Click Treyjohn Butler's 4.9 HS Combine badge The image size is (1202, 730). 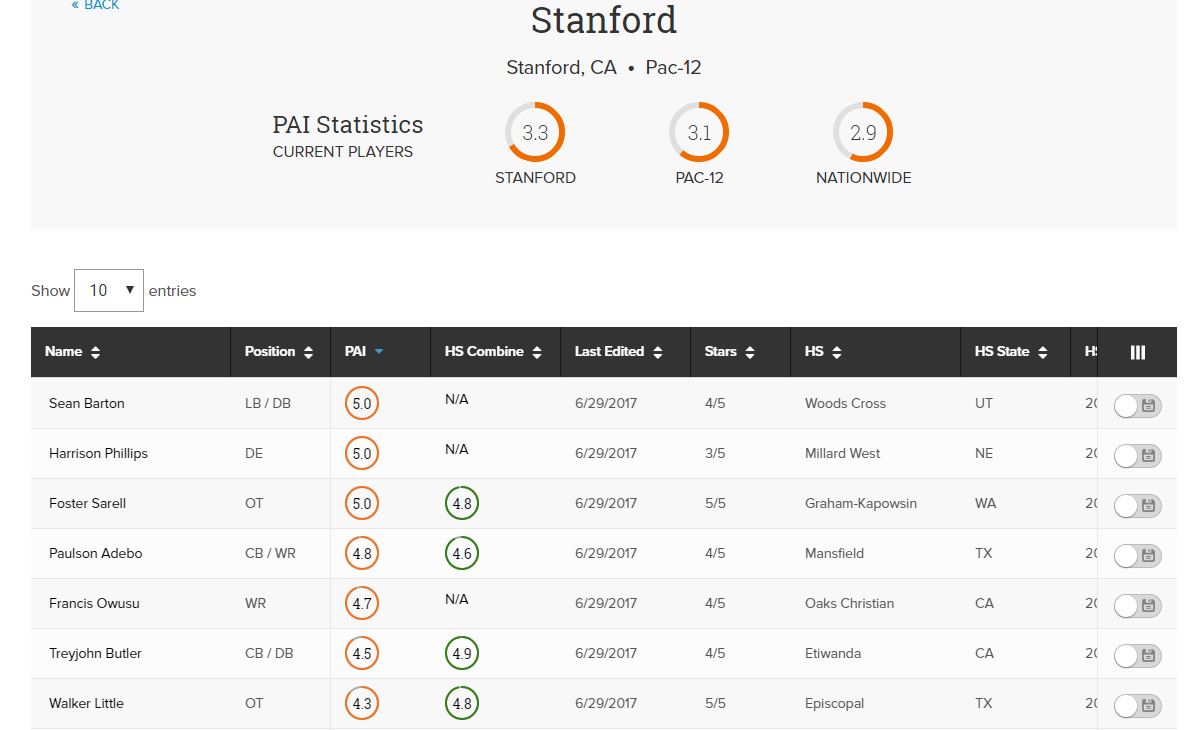pyautogui.click(x=462, y=654)
